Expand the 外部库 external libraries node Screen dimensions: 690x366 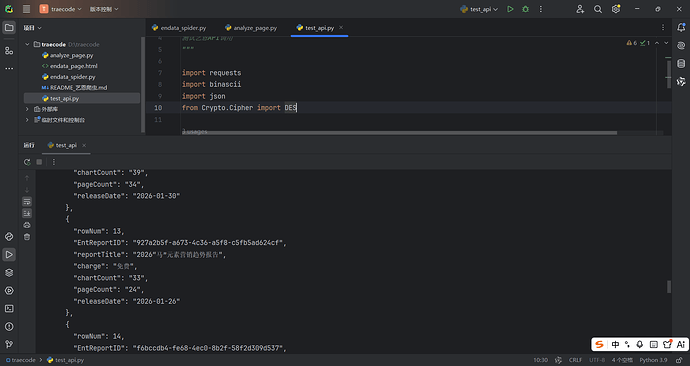(27, 109)
